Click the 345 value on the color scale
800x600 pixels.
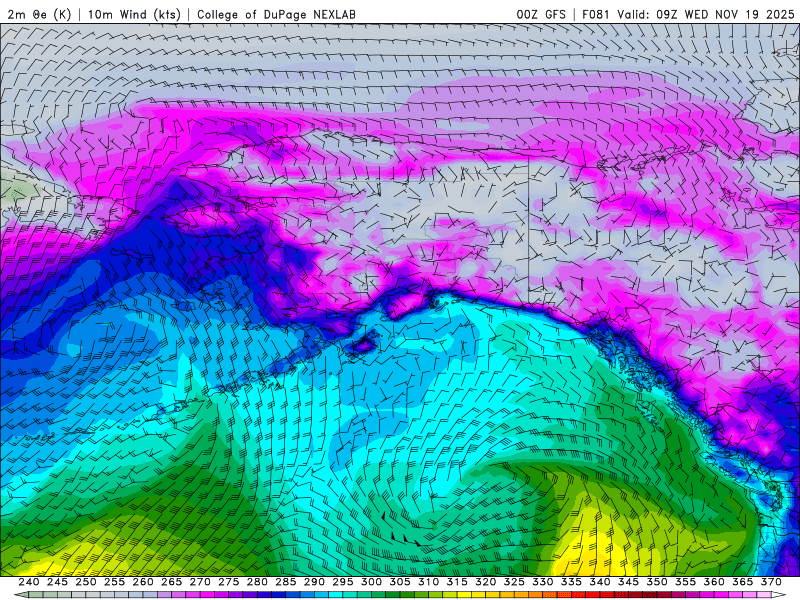pyautogui.click(x=629, y=582)
